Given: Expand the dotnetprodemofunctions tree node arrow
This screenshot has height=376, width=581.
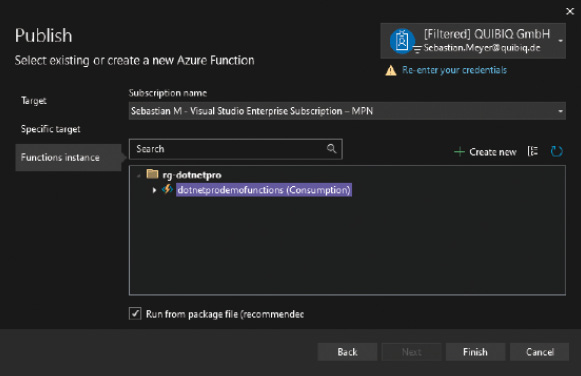Looking at the screenshot, I should click(154, 190).
